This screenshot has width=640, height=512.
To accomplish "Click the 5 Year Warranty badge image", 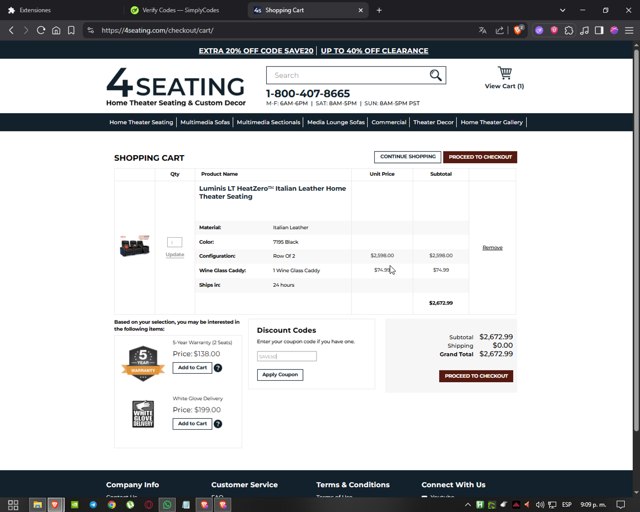I will 143,363.
